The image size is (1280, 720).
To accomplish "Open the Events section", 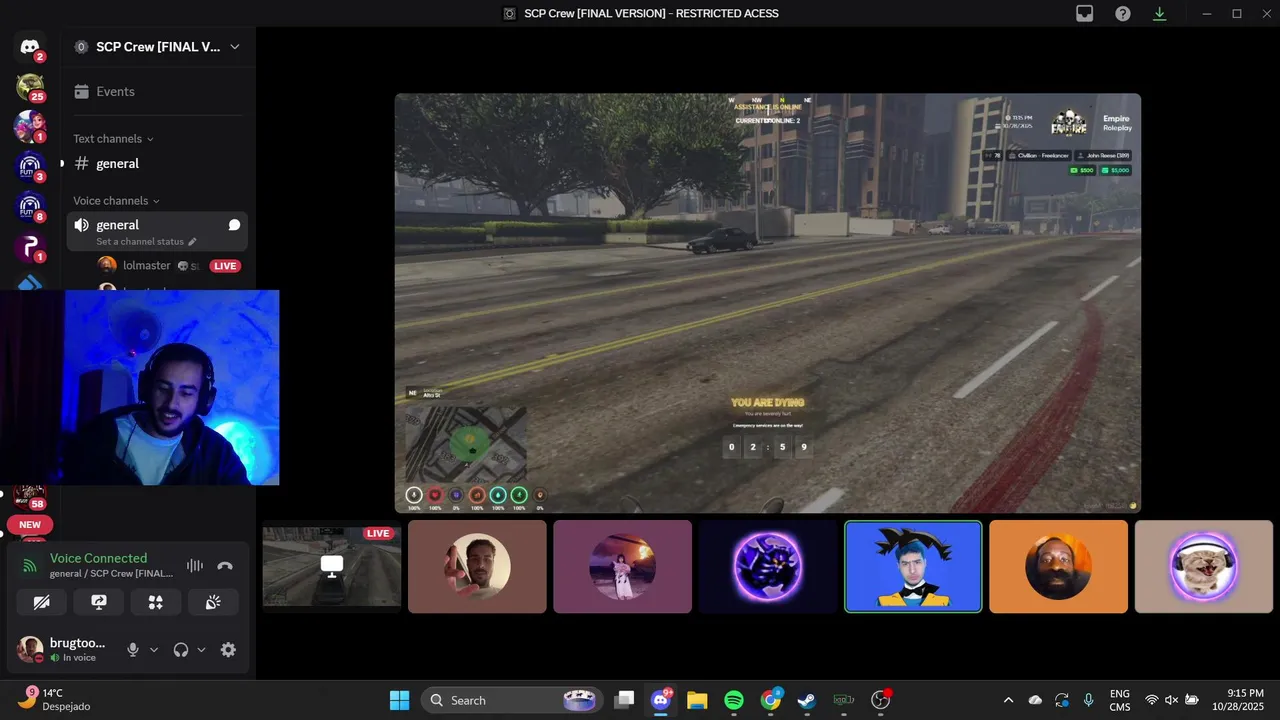I will coord(157,91).
